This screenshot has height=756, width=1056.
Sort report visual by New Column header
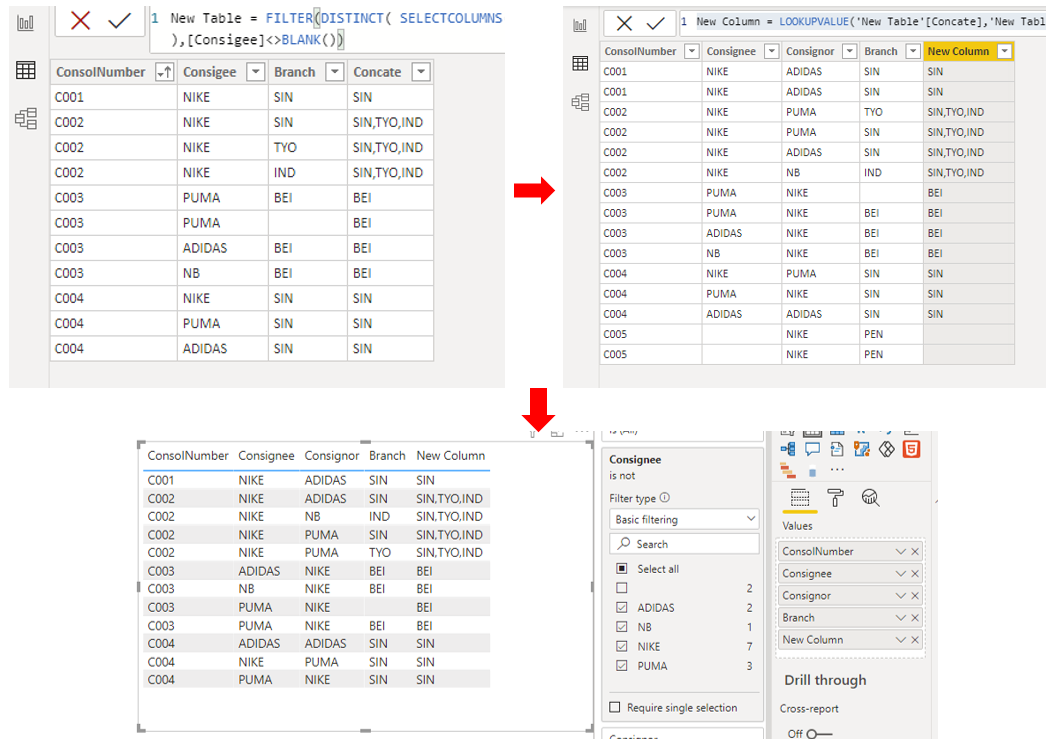(x=451, y=456)
